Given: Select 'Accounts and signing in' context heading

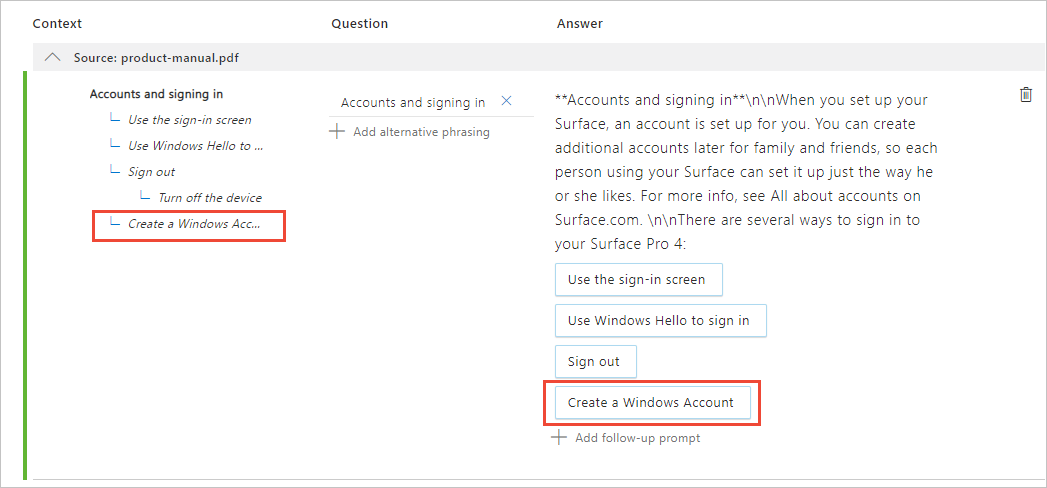Looking at the screenshot, I should [156, 94].
